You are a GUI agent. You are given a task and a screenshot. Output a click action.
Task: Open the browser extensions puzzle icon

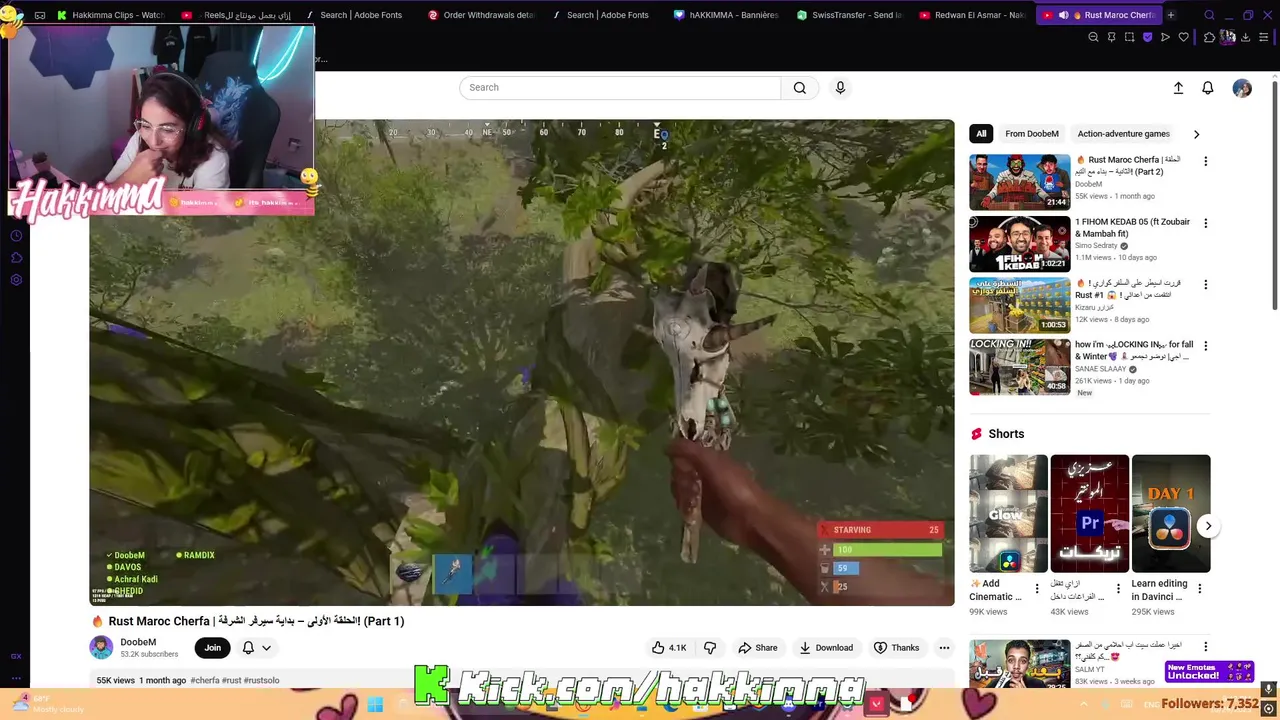(x=1209, y=37)
